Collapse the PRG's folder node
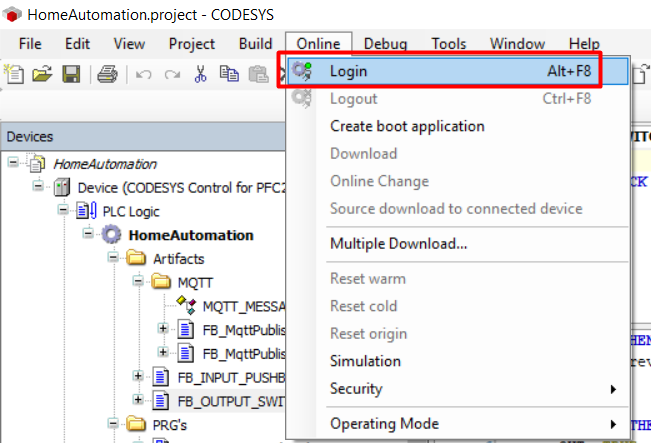 pyautogui.click(x=113, y=423)
